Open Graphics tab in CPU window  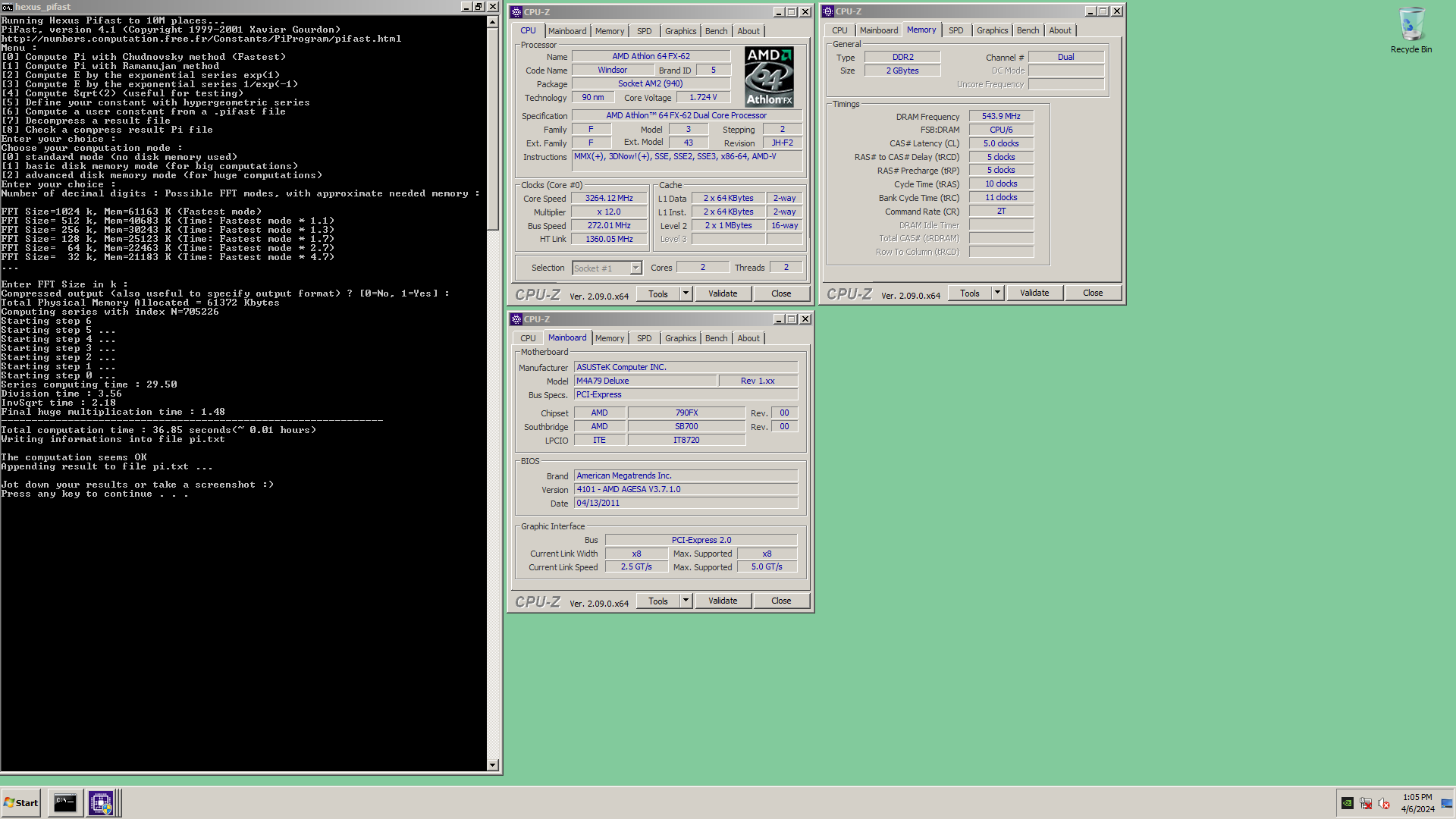(x=680, y=31)
